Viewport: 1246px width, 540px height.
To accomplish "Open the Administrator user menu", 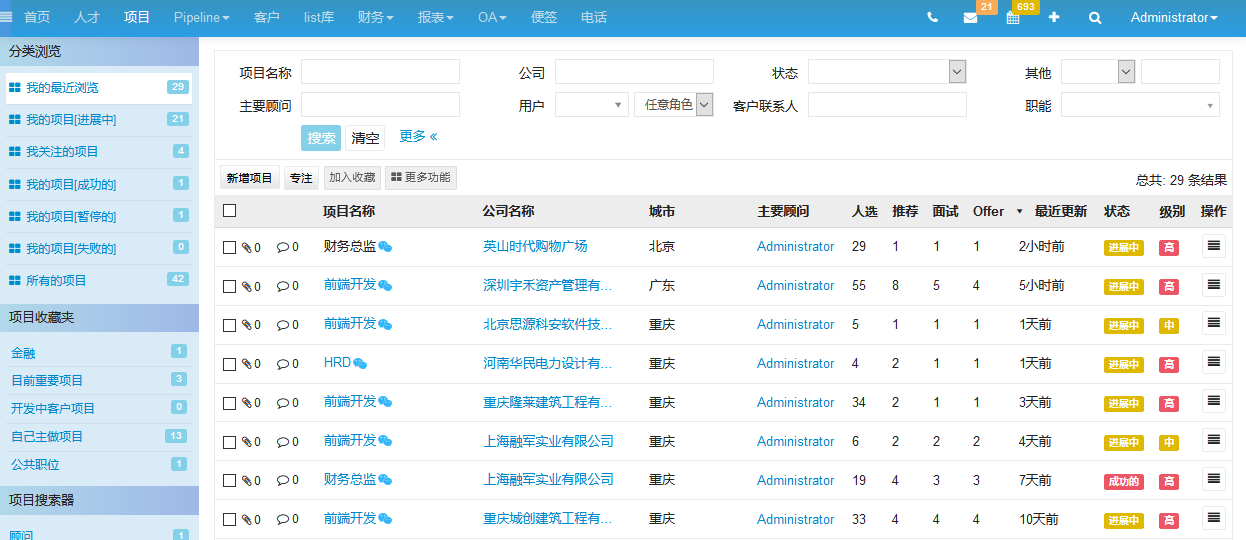I will [x=1173, y=18].
